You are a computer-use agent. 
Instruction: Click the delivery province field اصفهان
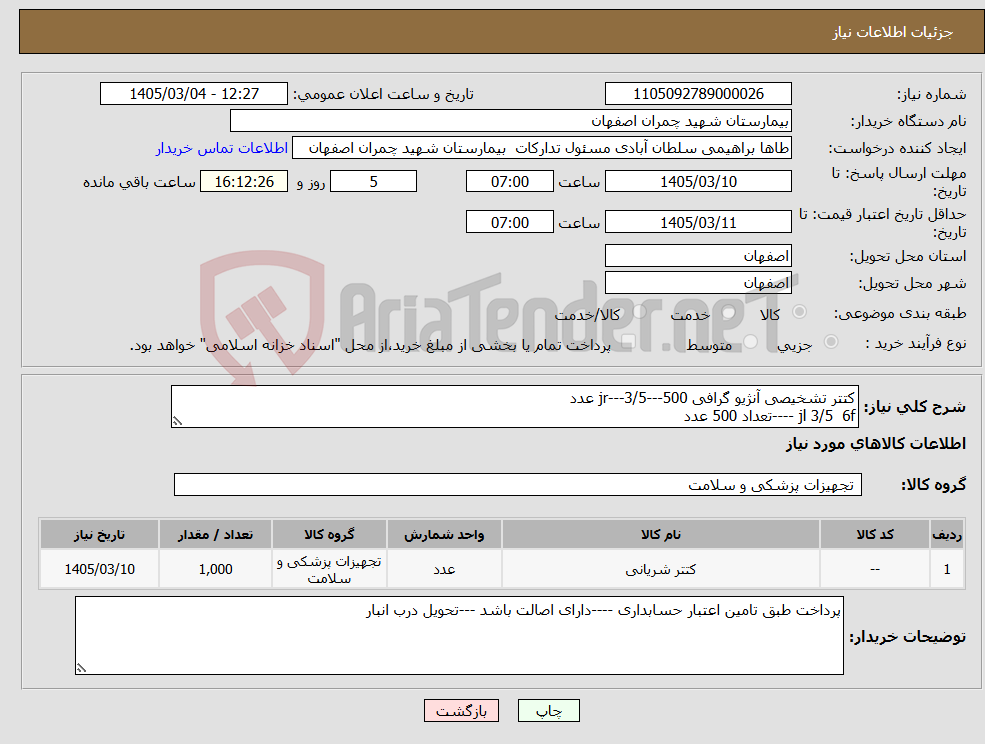pyautogui.click(x=698, y=256)
